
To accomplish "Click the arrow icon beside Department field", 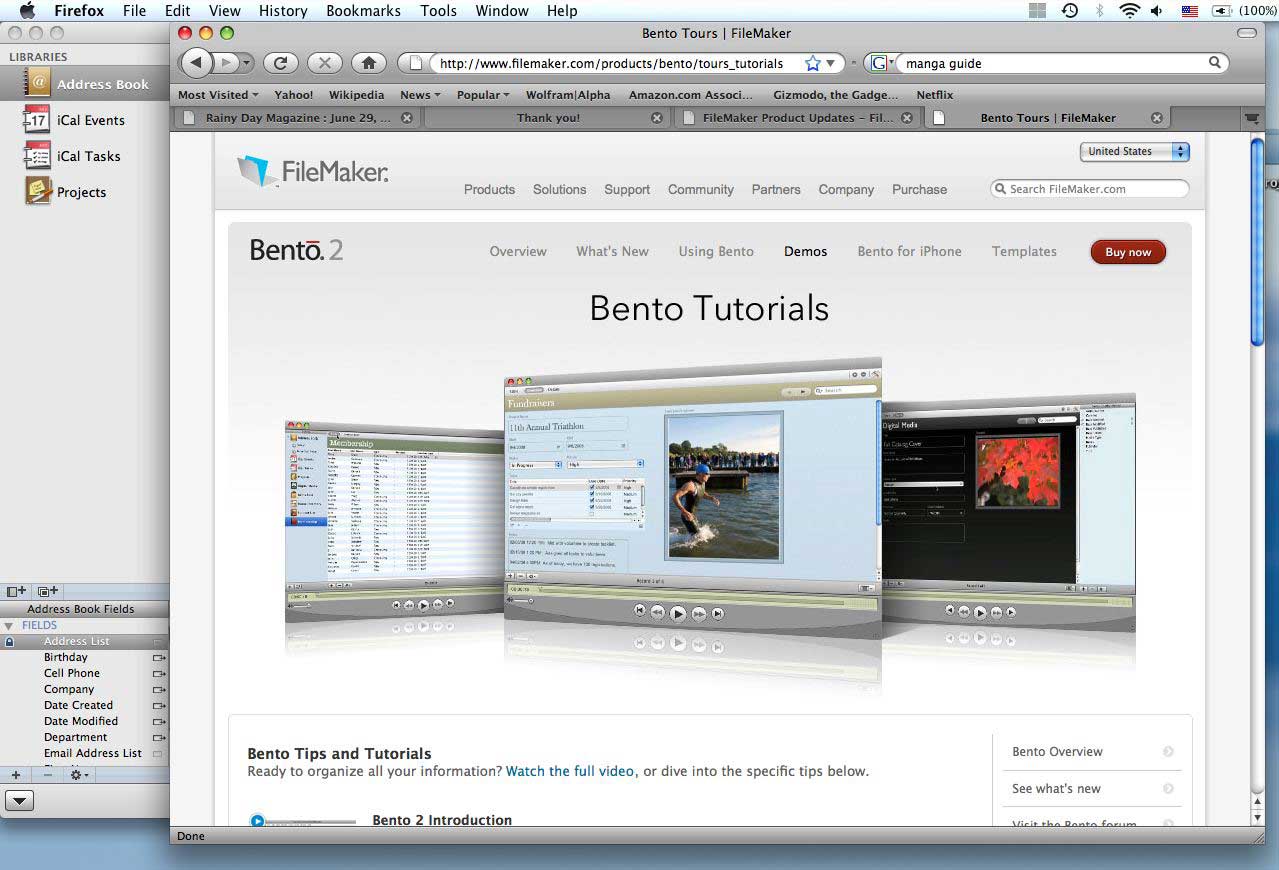I will 158,738.
